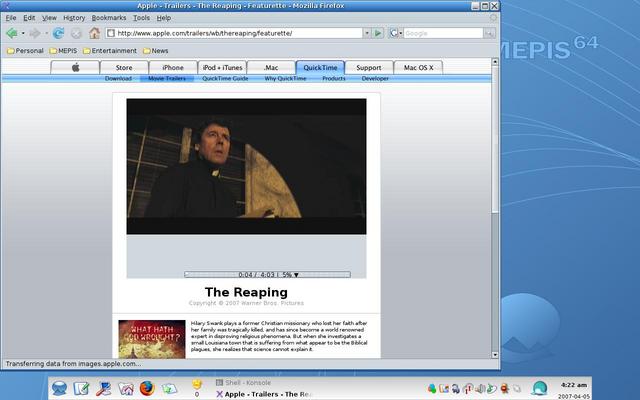Open the View menu
640x400 pixels.
point(49,18)
